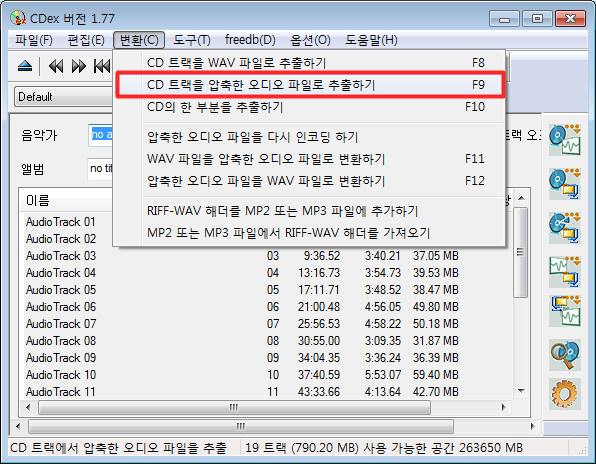Viewport: 596px width, 464px height.
Task: Click the extract CD to WAV sidebar icon
Action: point(565,140)
